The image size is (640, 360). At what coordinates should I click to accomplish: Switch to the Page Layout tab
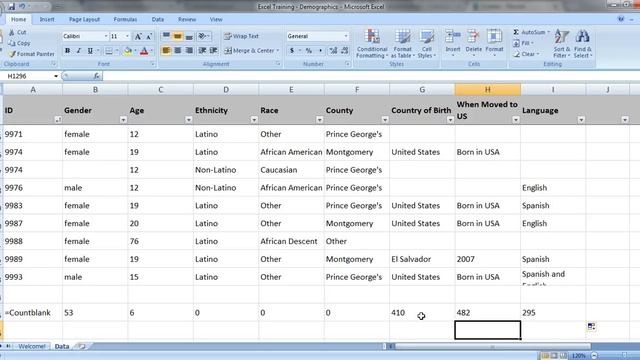point(84,19)
